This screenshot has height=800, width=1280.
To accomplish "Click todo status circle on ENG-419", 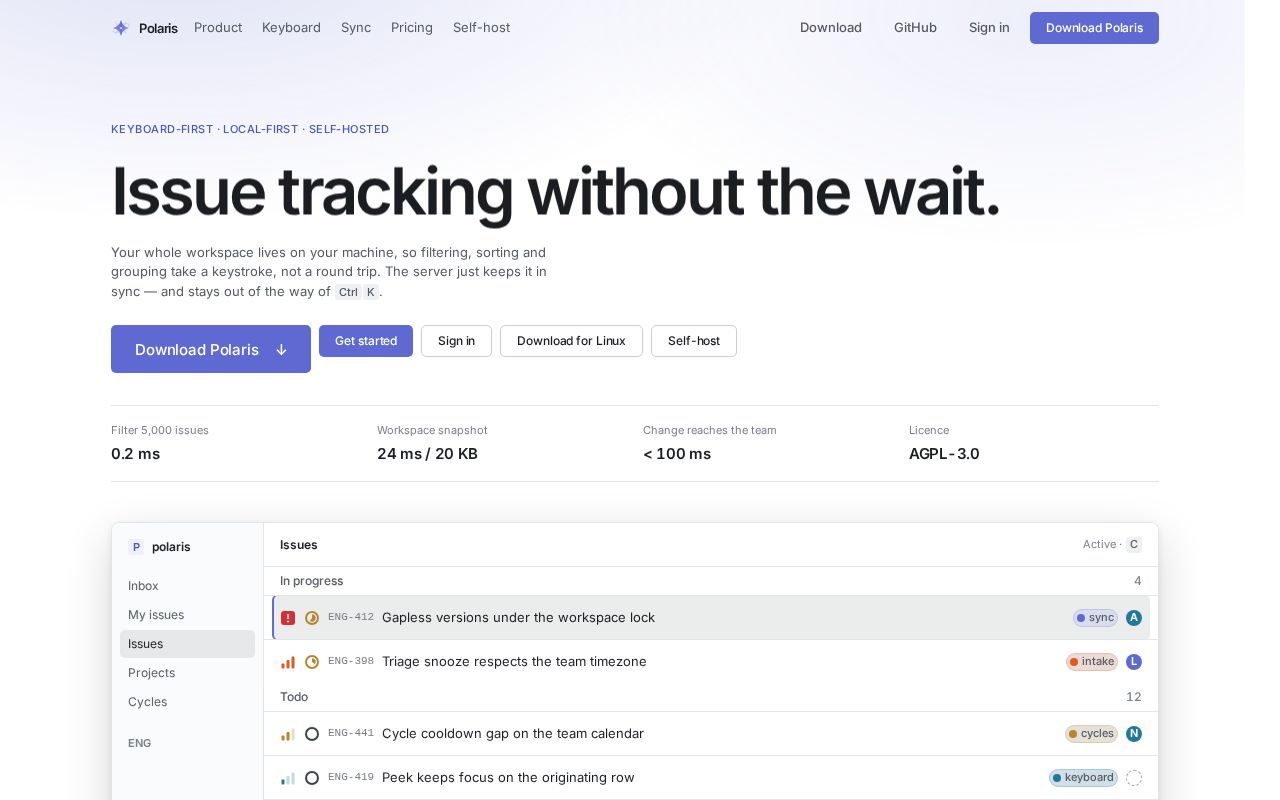I will click(x=312, y=778).
